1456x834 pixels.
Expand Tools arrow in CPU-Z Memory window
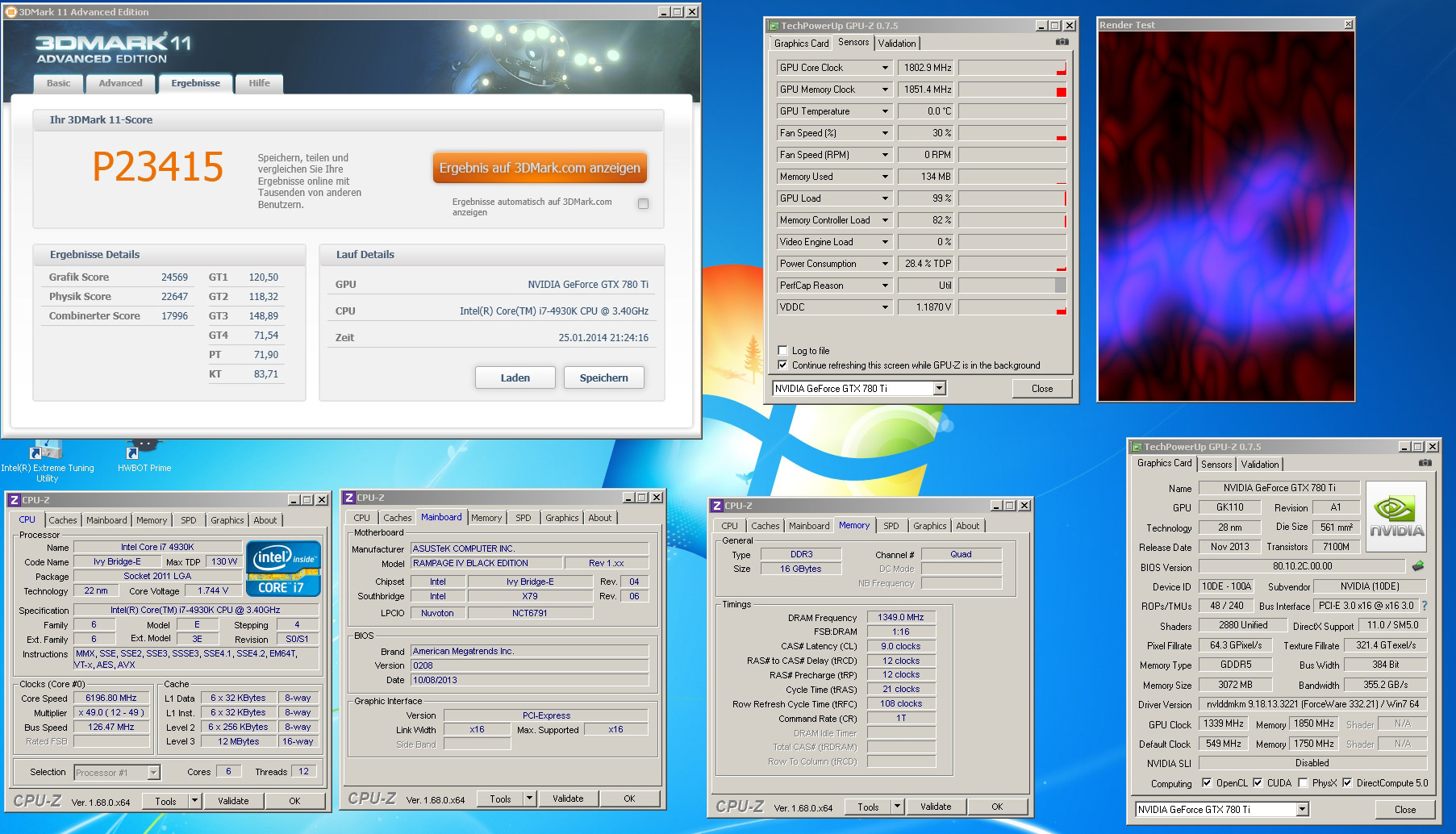[x=896, y=807]
